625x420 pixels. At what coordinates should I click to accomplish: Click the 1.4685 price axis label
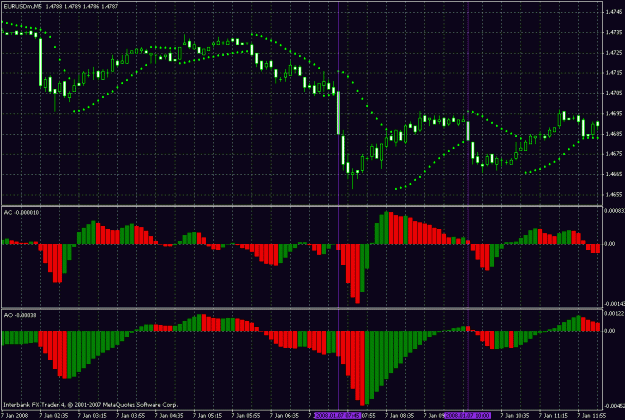point(614,134)
